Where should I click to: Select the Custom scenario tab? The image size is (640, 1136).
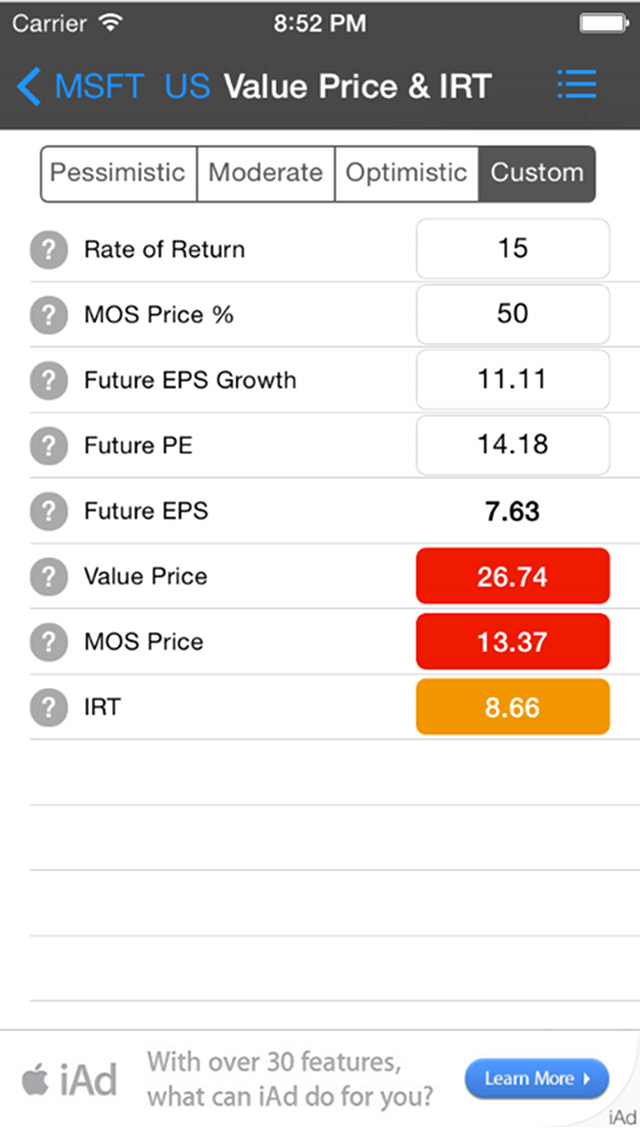[537, 173]
